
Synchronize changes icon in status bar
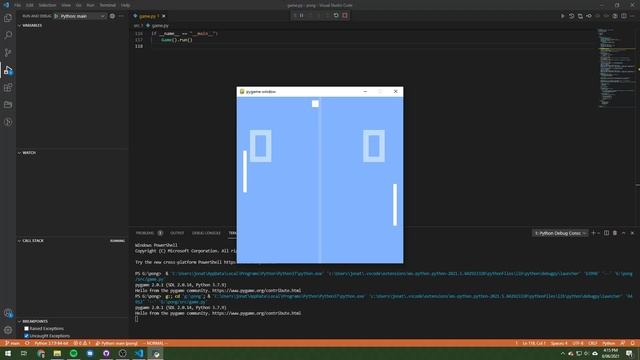point(27,343)
